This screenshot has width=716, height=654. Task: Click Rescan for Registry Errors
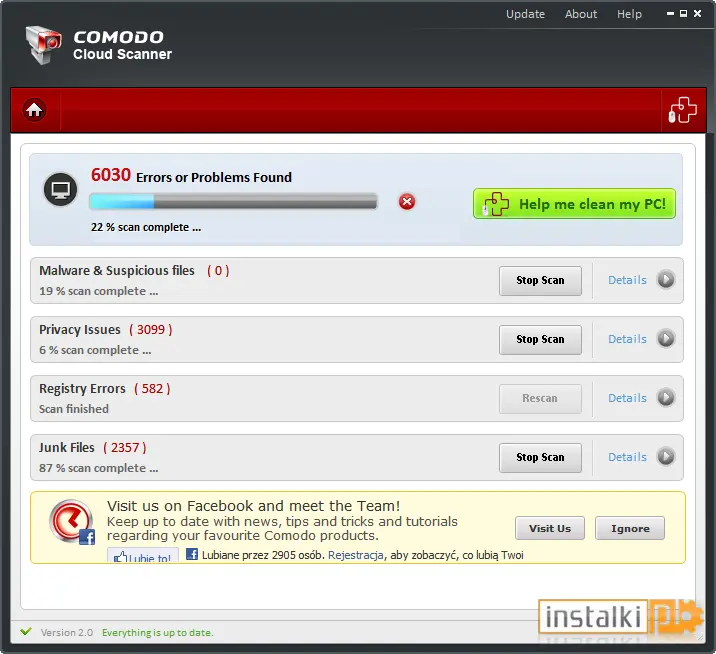coord(540,398)
